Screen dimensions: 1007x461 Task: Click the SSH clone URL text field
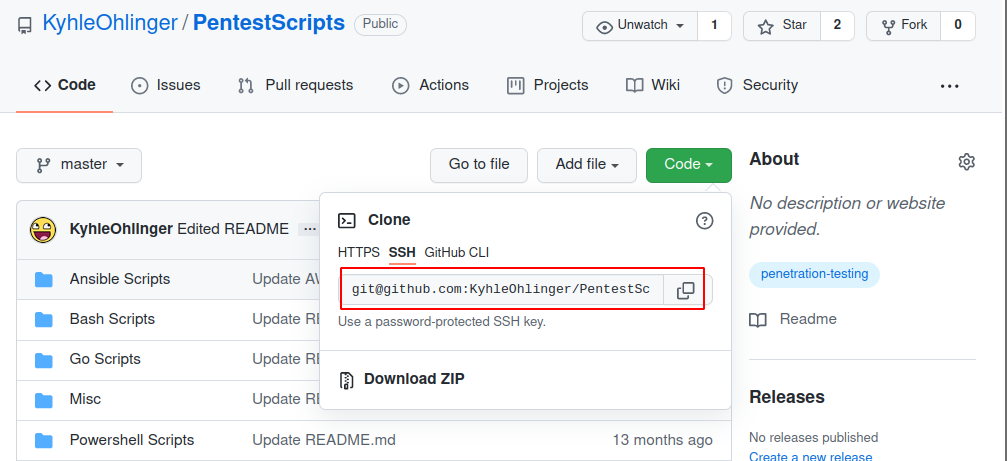(500, 290)
